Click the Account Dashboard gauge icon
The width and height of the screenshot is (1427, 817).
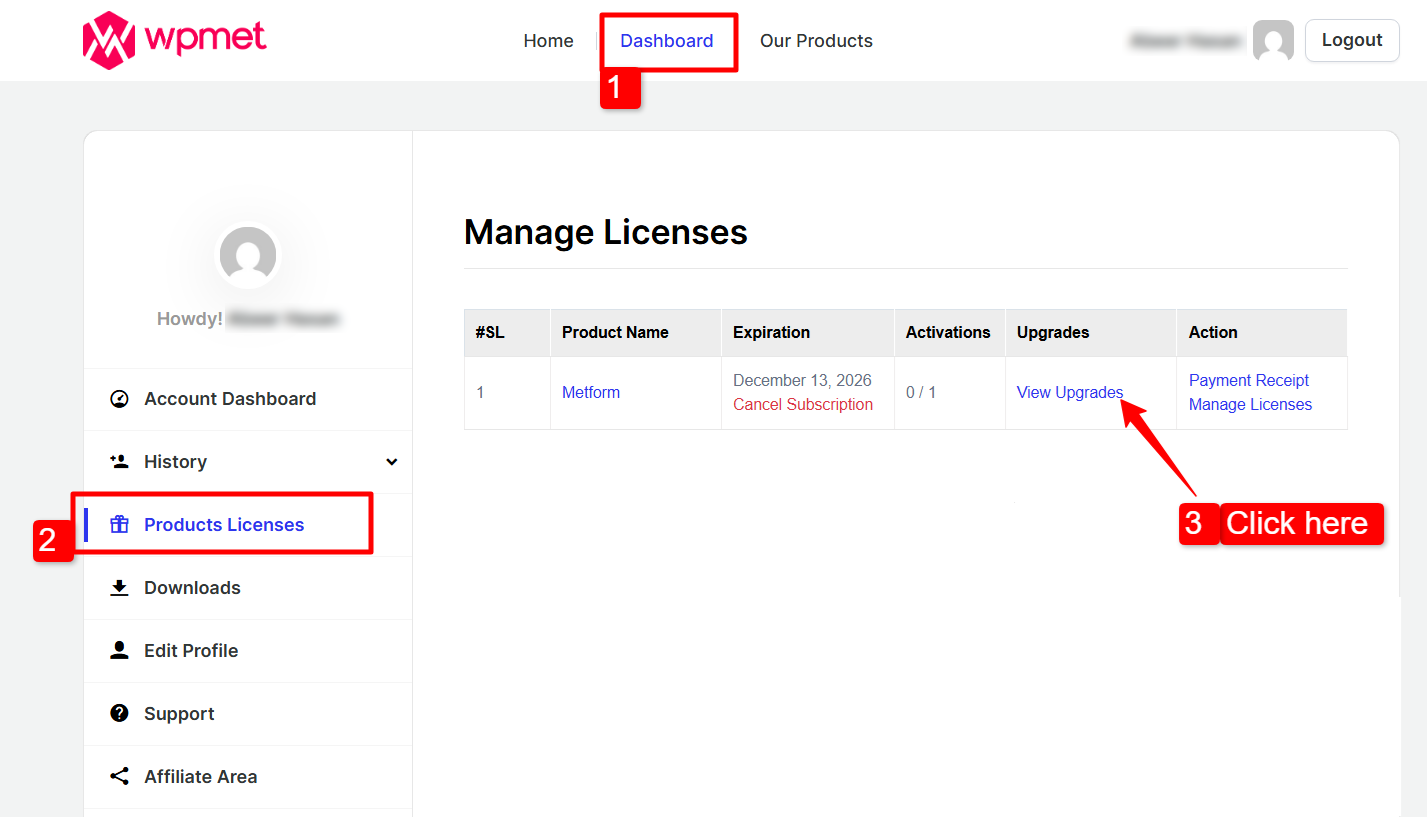pyautogui.click(x=119, y=399)
